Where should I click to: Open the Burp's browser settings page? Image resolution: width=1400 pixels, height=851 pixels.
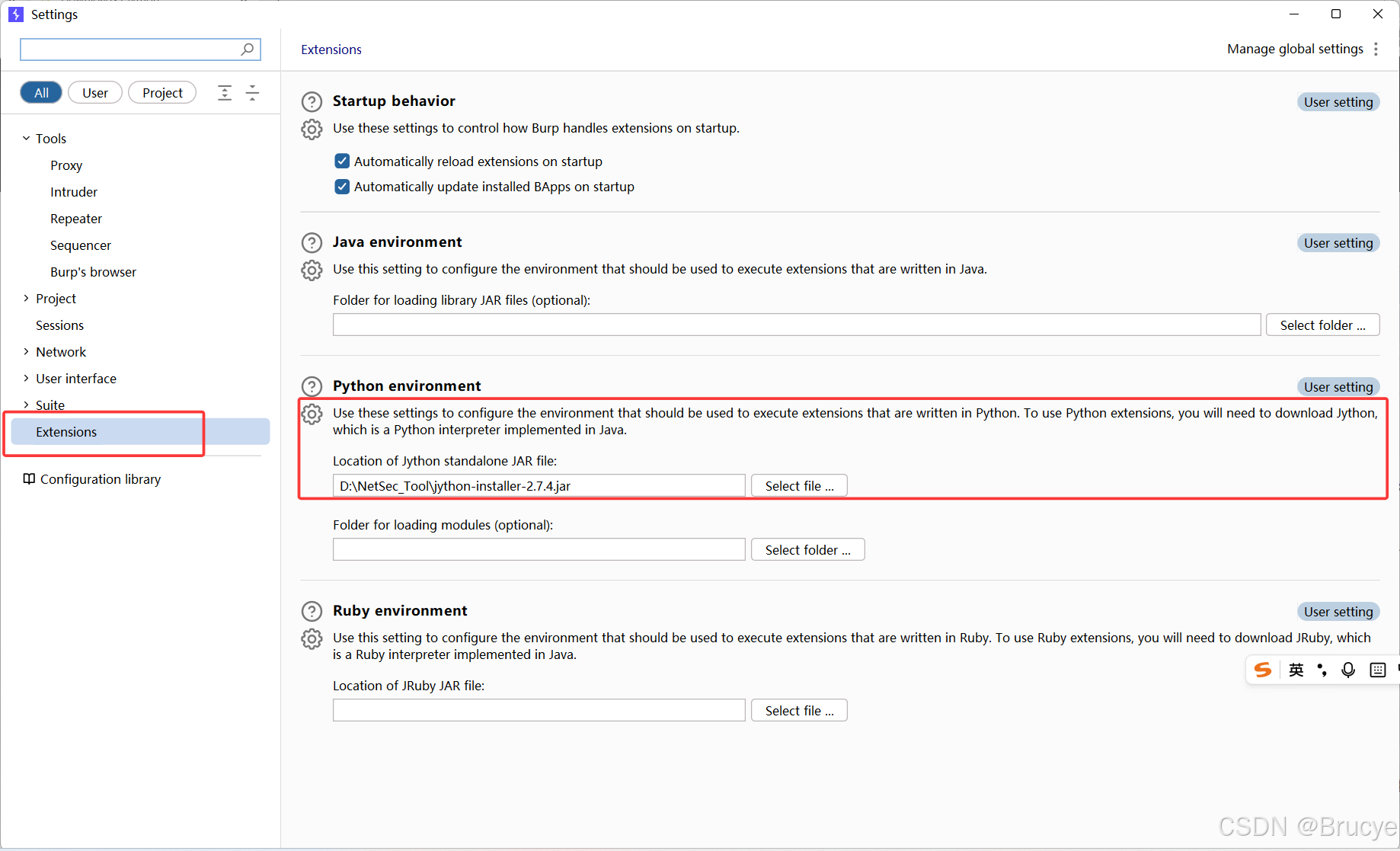[x=93, y=272]
